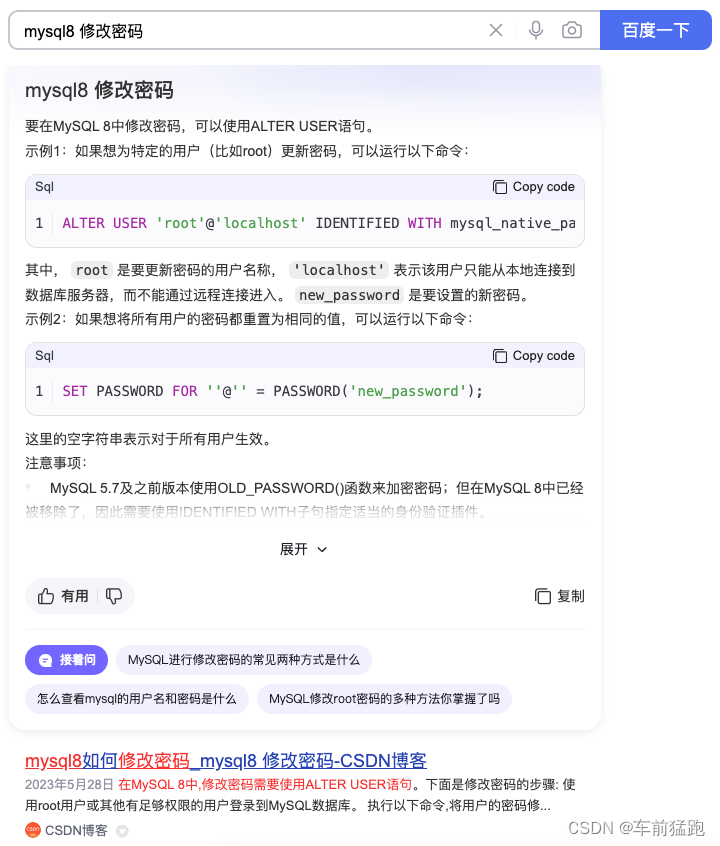Copy code of the ALTER USER snippet
This screenshot has width=720, height=846.
[x=534, y=187]
